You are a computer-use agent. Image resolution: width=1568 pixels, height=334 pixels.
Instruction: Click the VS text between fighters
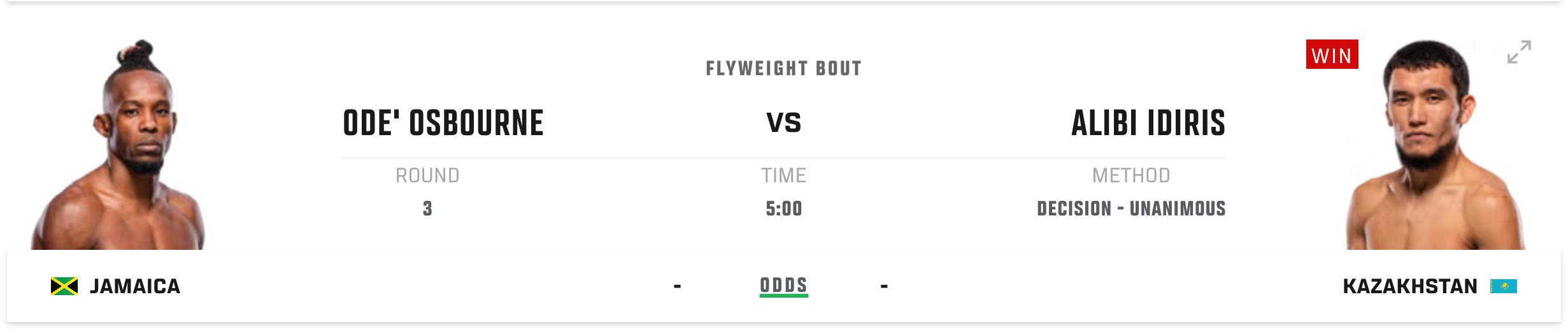[x=783, y=122]
